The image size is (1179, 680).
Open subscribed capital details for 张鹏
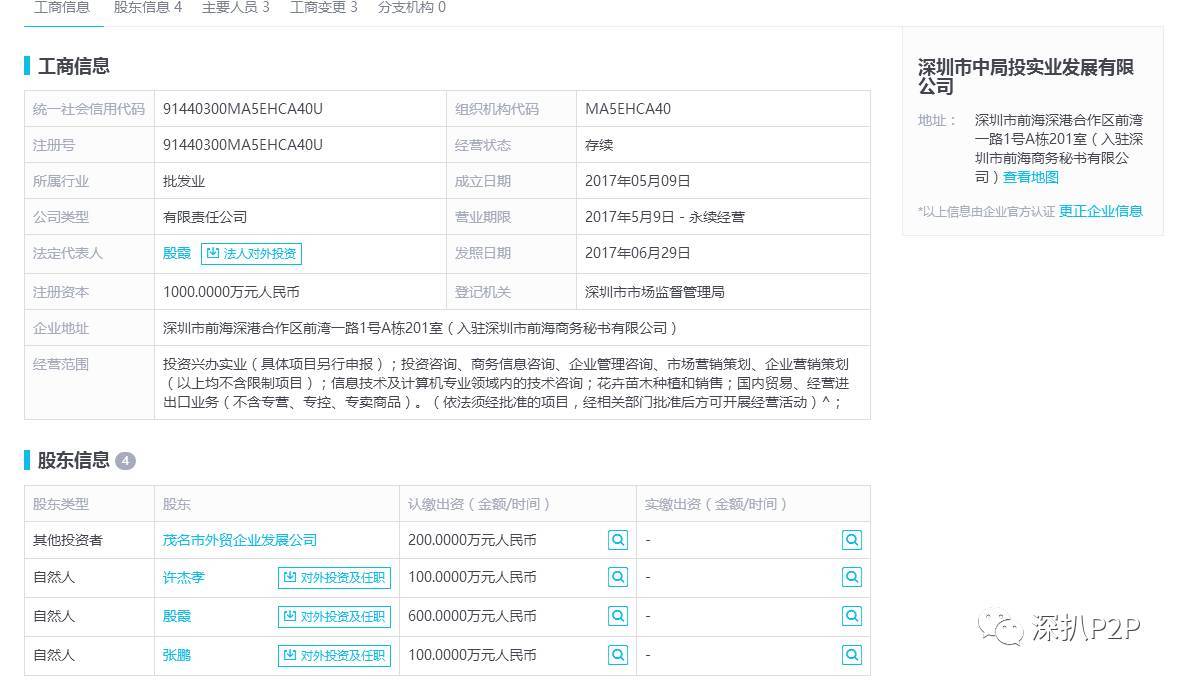click(x=617, y=655)
